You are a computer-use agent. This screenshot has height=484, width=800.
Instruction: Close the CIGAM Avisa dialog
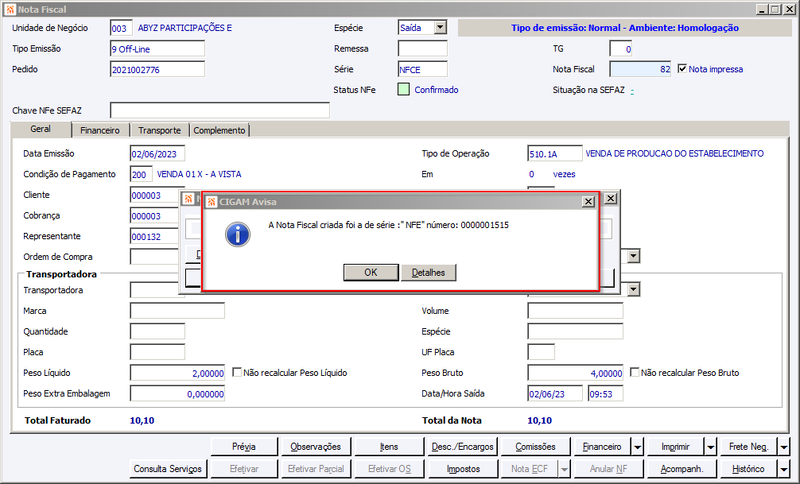coord(588,201)
